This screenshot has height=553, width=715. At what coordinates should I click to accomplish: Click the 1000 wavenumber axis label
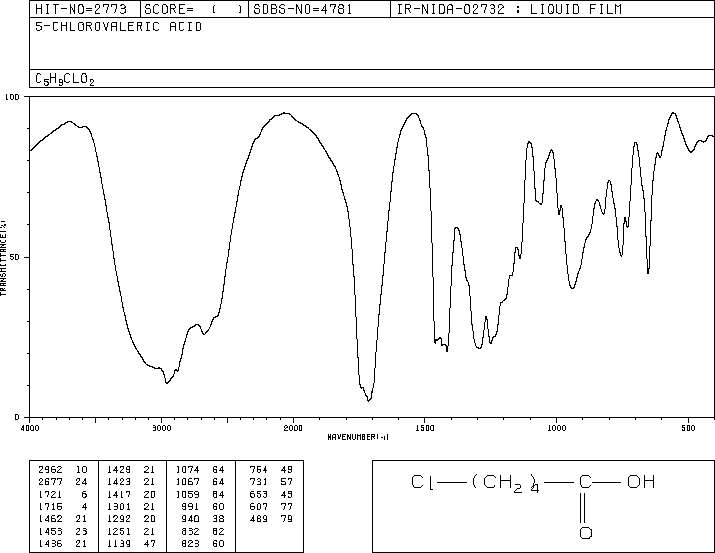click(x=556, y=428)
